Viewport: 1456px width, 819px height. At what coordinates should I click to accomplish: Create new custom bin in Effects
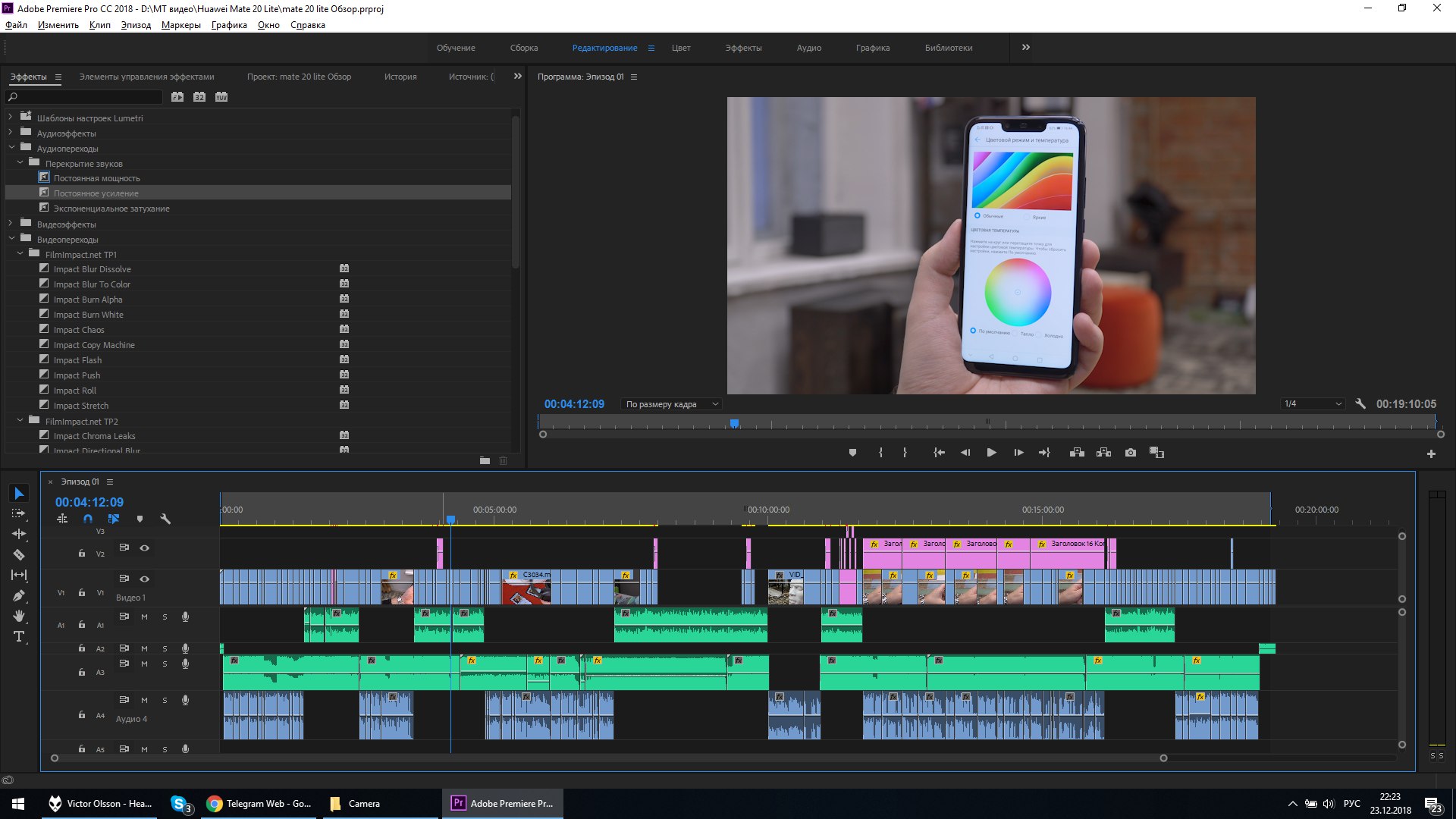point(485,460)
